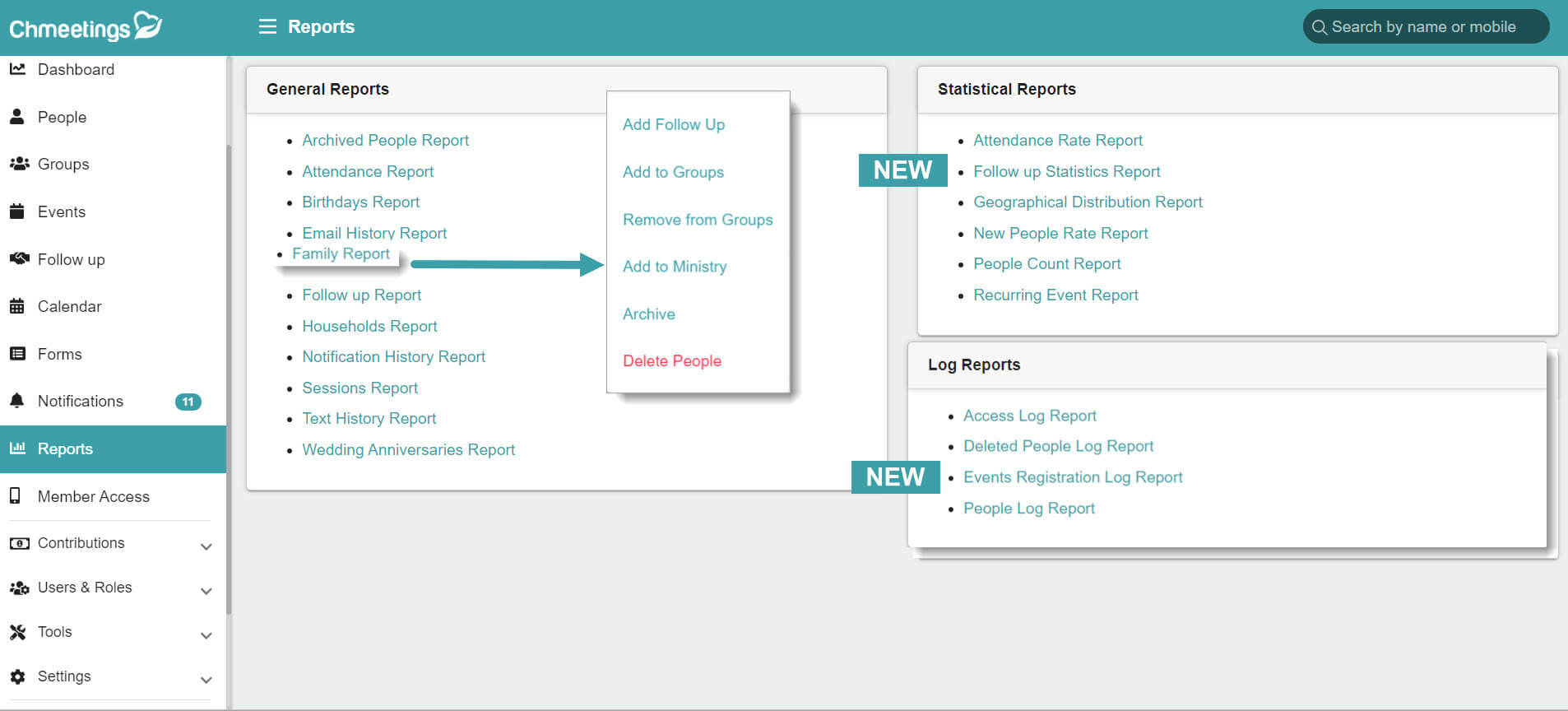This screenshot has height=711, width=1568.
Task: Click the Member Access phone icon
Action: (x=15, y=496)
